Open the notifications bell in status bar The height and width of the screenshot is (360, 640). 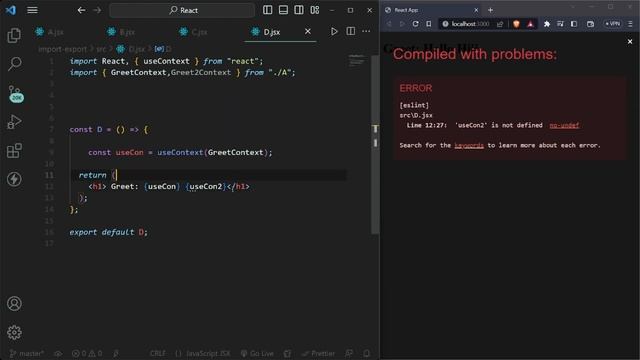pyautogui.click(x=367, y=353)
